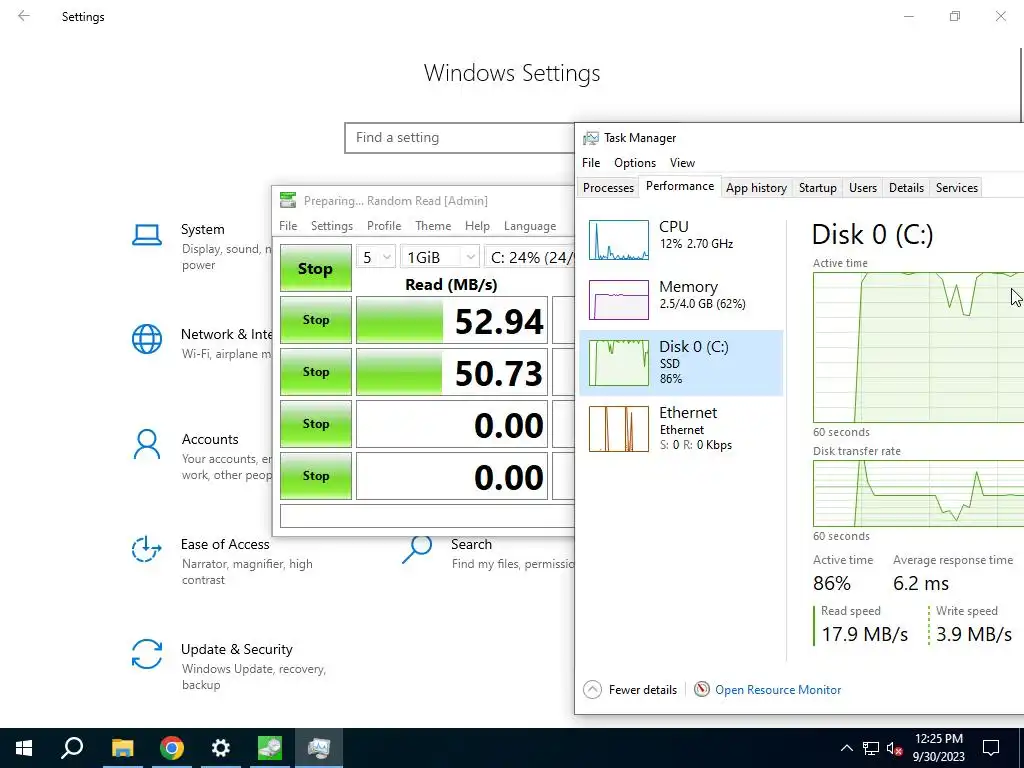Collapse Task Manager with Fewer details arrow
This screenshot has width=1024, height=768.
(x=592, y=690)
